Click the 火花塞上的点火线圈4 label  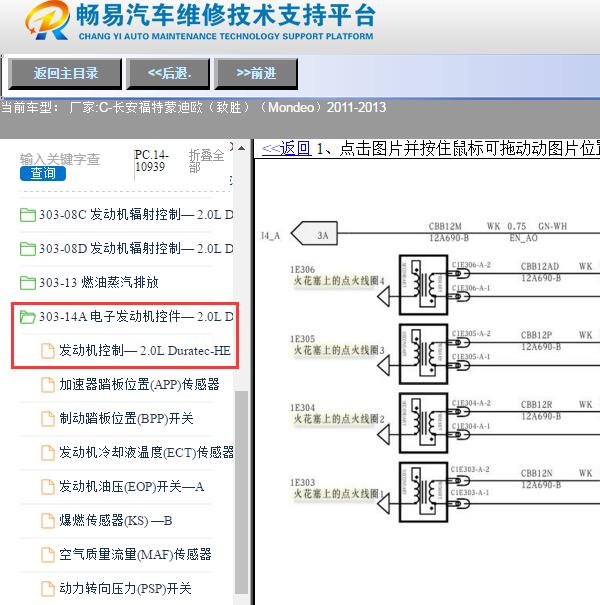(x=339, y=281)
